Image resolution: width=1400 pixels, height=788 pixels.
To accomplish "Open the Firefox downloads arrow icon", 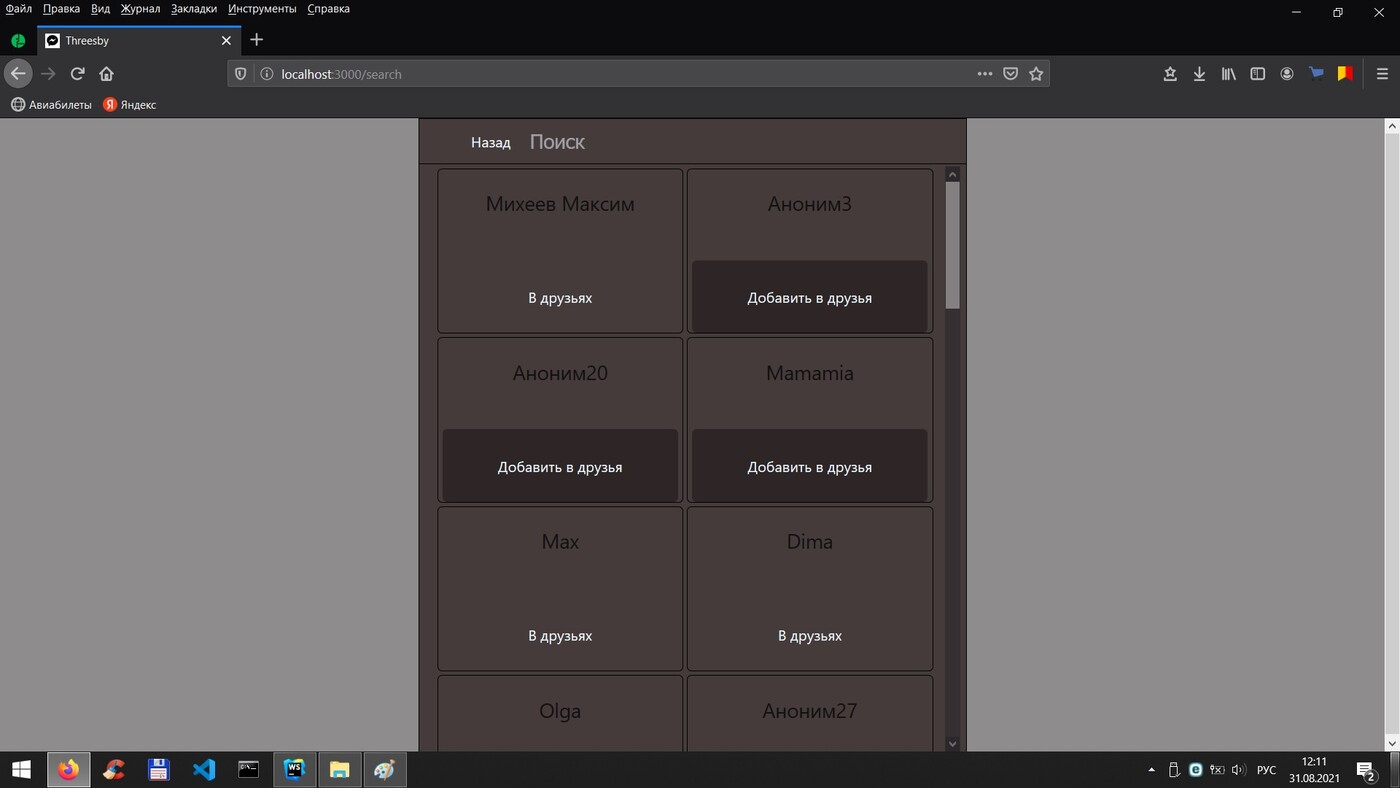I will [1199, 74].
